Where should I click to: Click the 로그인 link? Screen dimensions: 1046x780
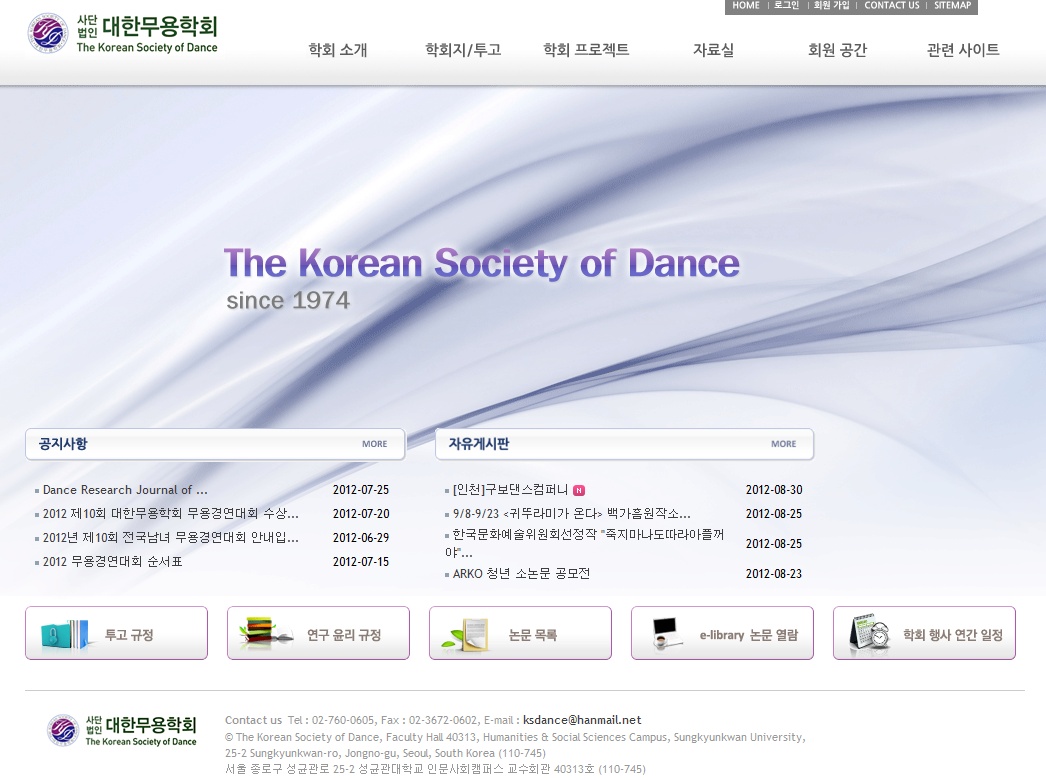click(787, 5)
